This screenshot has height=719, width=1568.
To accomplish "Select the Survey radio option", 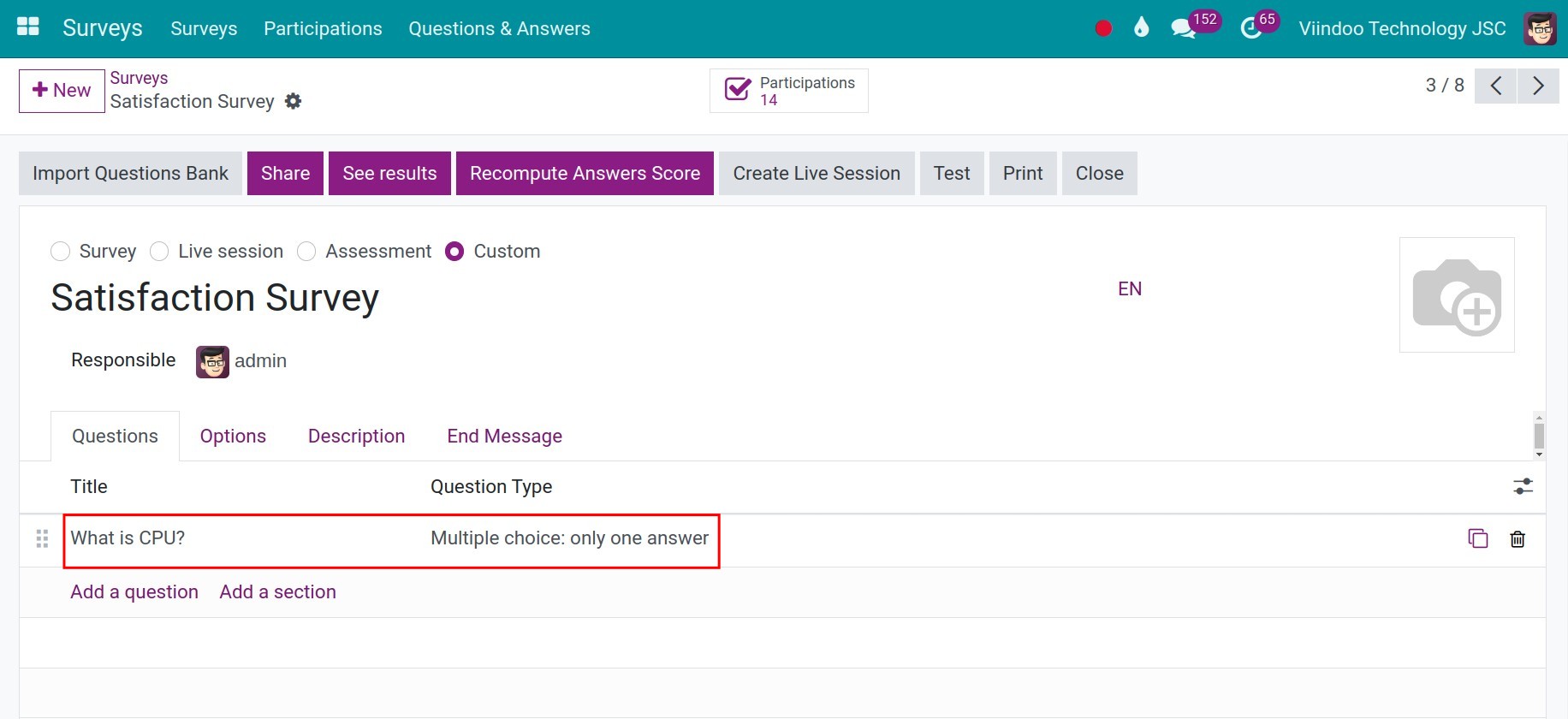I will click(x=60, y=252).
